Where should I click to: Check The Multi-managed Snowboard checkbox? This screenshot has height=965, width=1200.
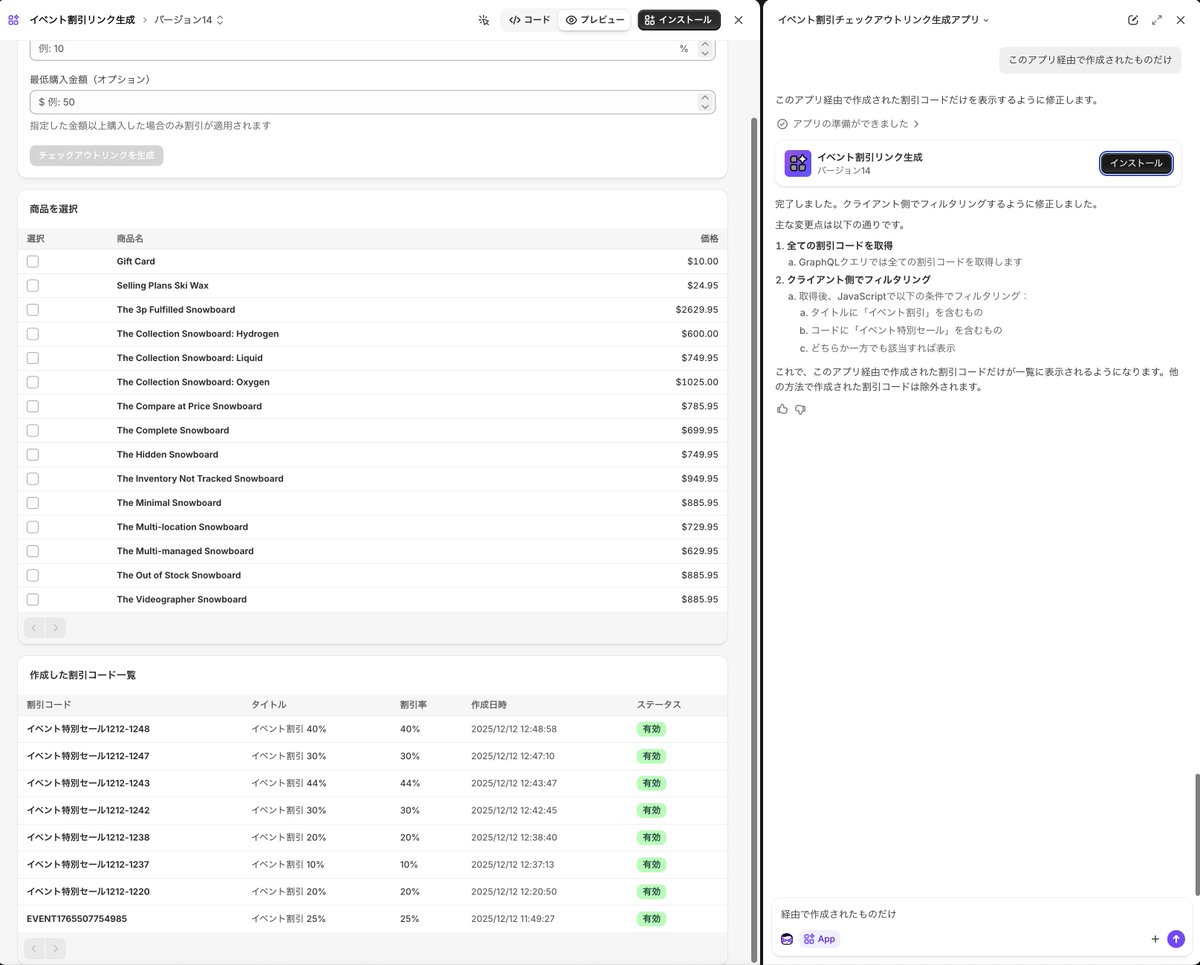[33, 551]
